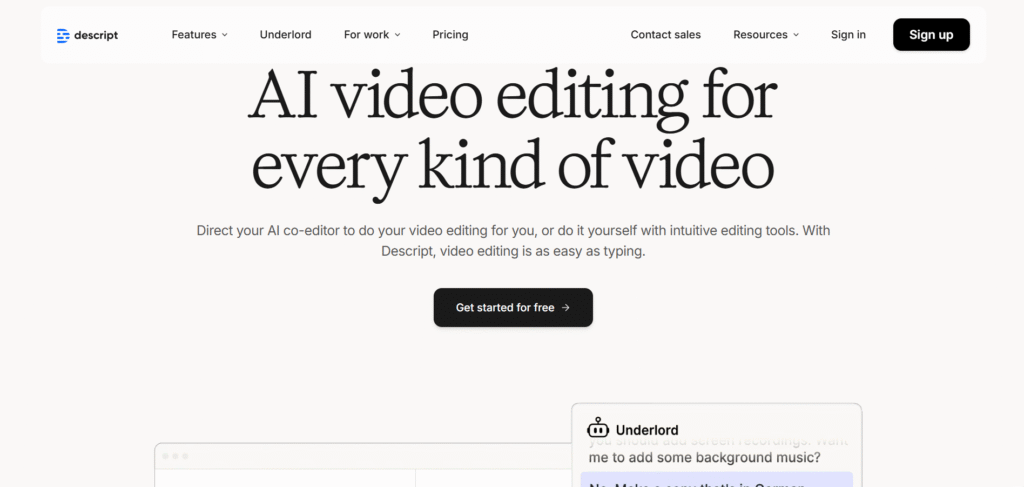1024x487 pixels.
Task: Click the Contact sales link
Action: pos(665,35)
